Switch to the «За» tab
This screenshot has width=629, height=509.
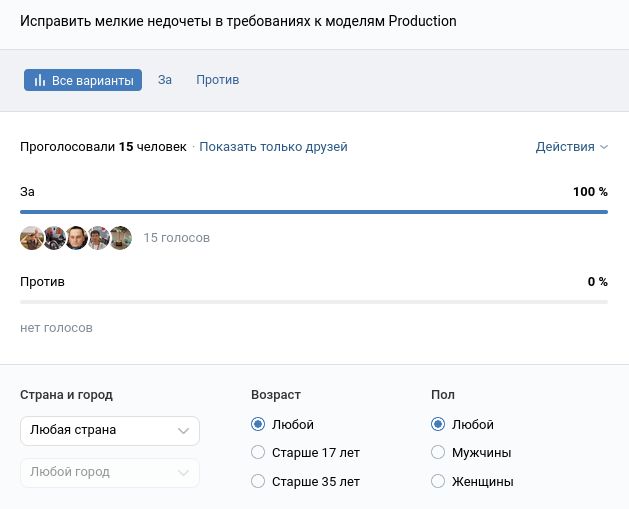(x=165, y=80)
